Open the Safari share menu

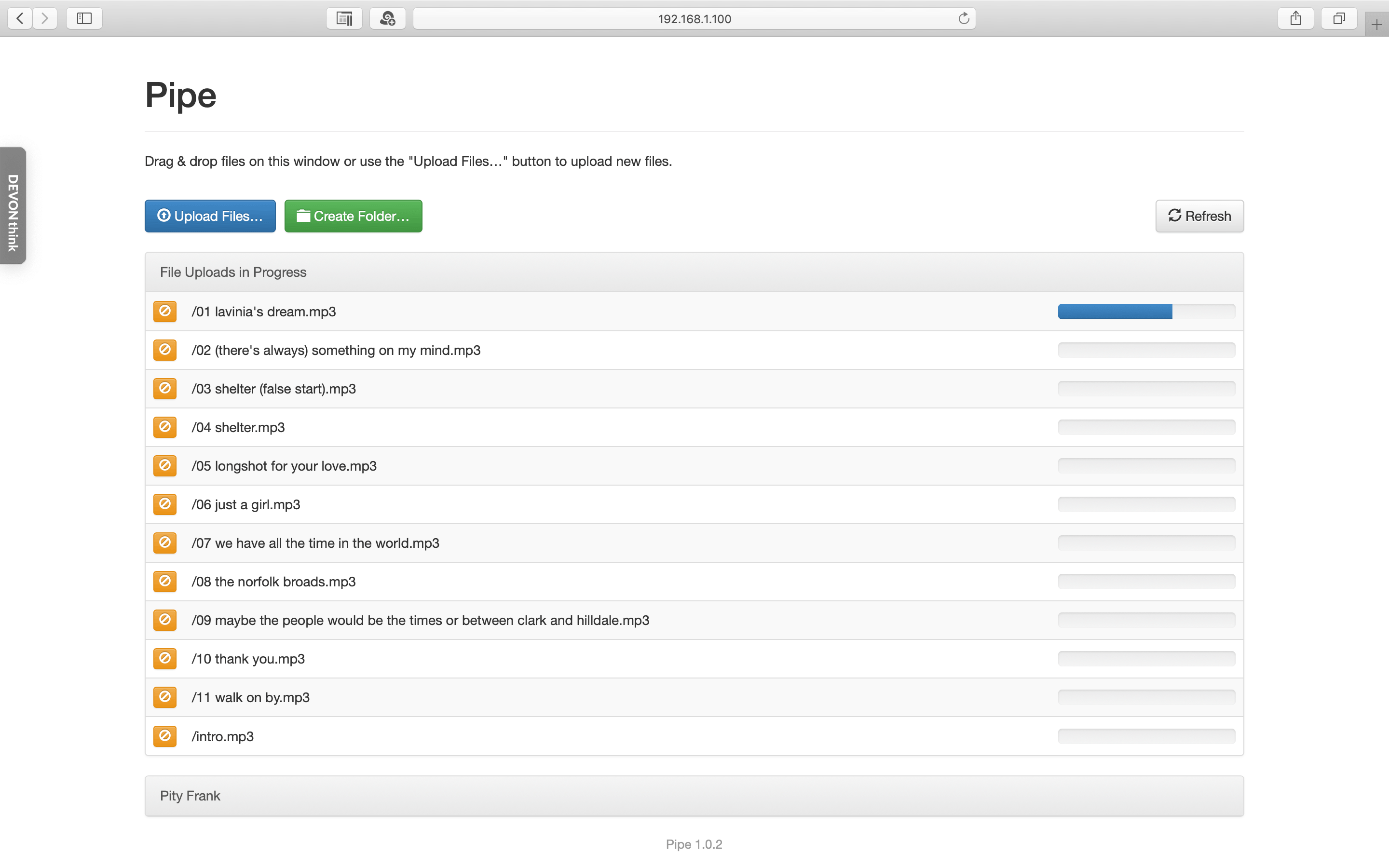(1295, 18)
